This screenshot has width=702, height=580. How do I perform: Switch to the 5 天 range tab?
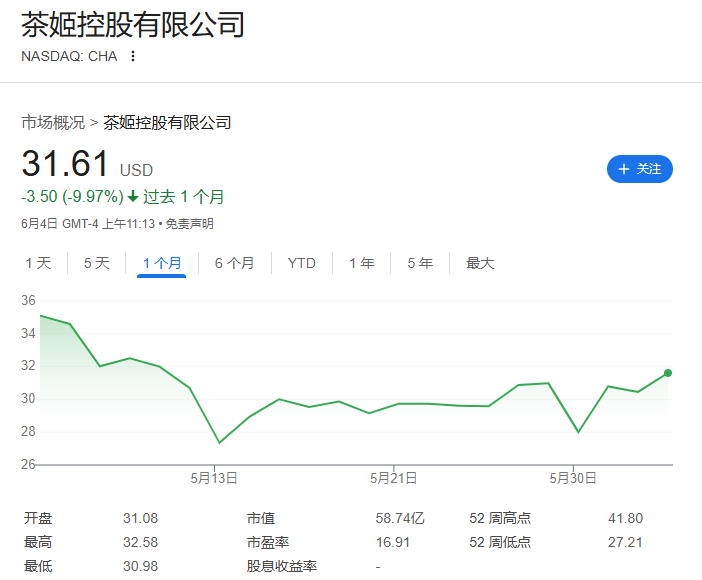97,263
